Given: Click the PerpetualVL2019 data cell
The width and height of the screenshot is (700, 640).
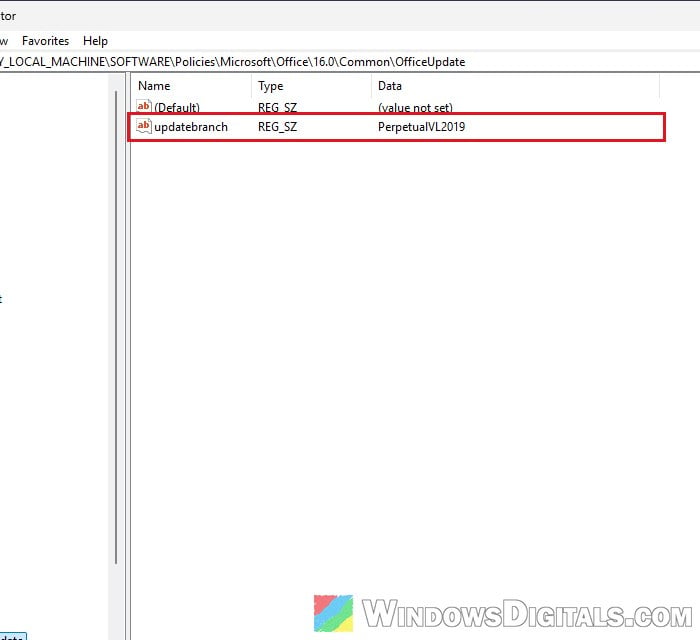Looking at the screenshot, I should [x=421, y=127].
